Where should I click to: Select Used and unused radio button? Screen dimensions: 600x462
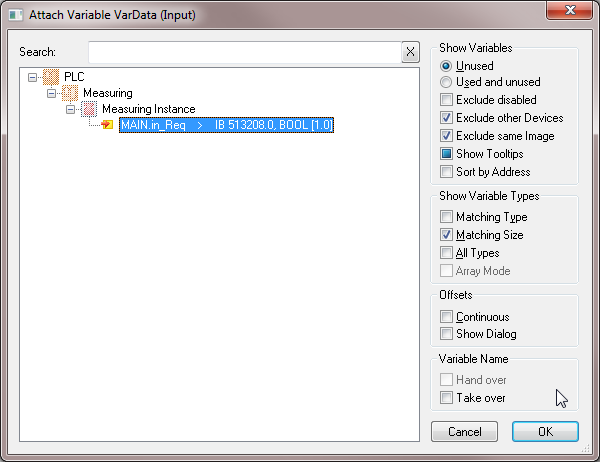coord(446,82)
